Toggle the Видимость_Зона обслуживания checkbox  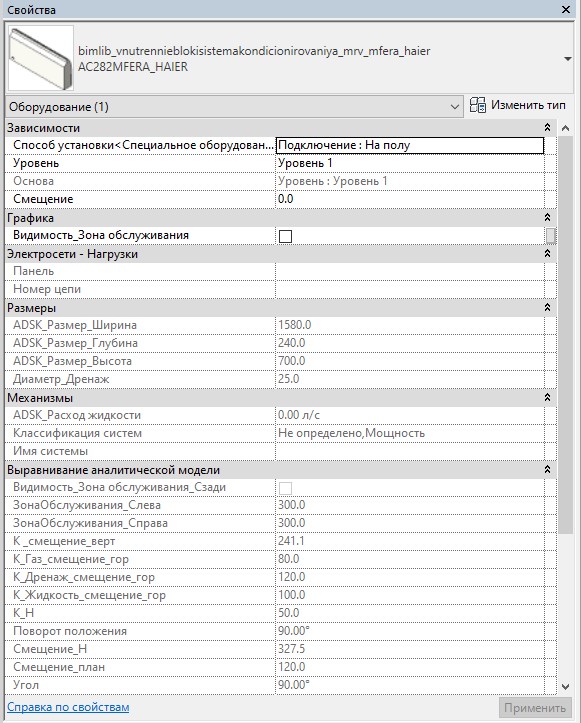[285, 236]
